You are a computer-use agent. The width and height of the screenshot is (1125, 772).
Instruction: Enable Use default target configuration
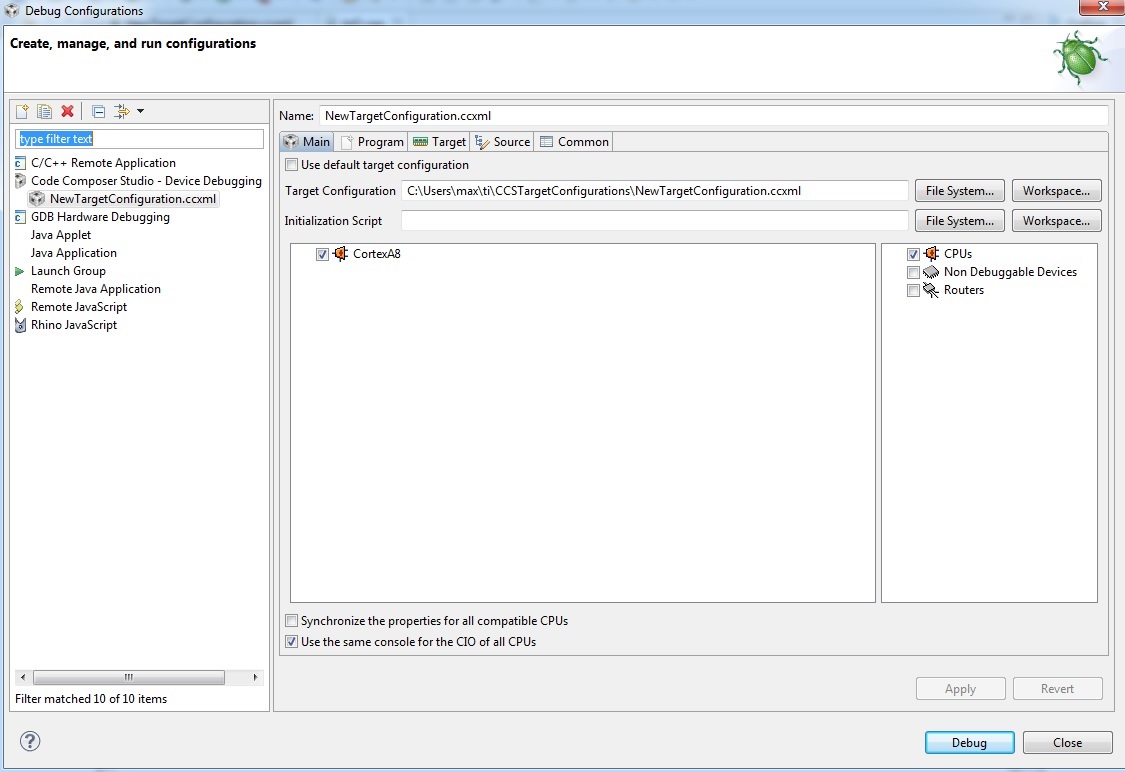291,165
